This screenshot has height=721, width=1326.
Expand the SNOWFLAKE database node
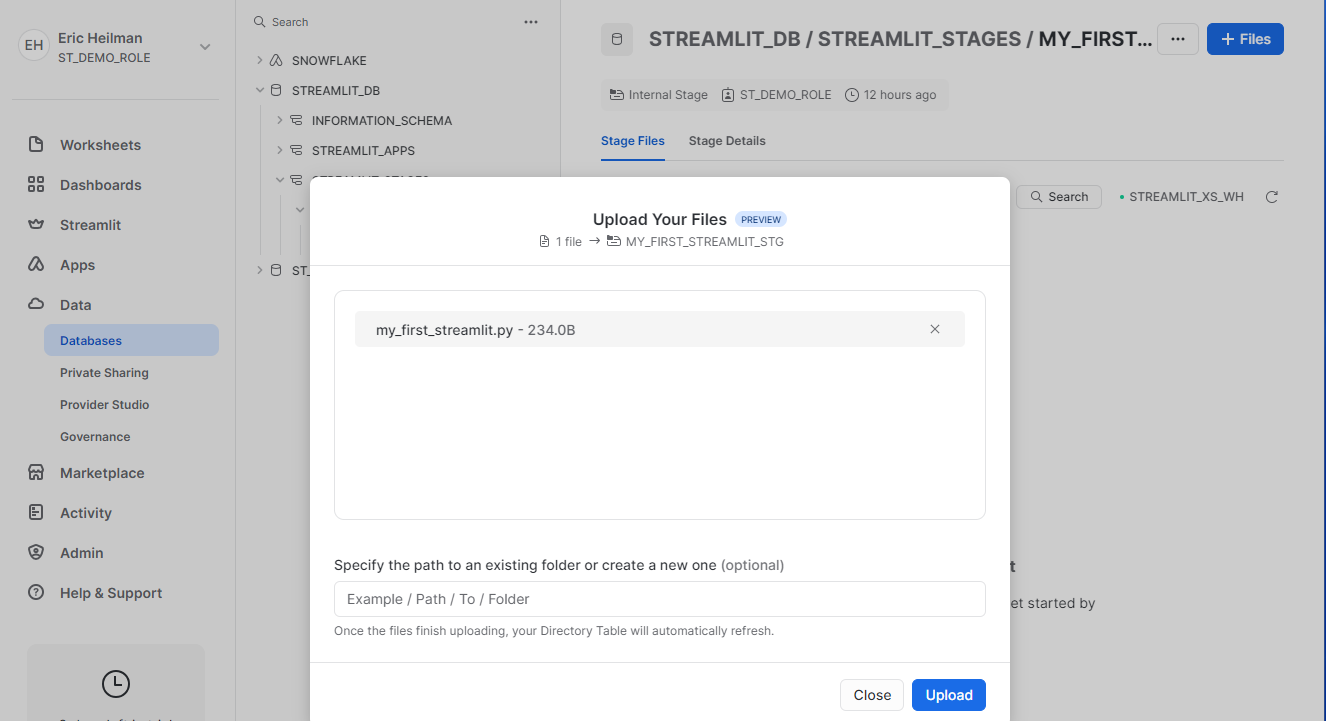tap(260, 61)
